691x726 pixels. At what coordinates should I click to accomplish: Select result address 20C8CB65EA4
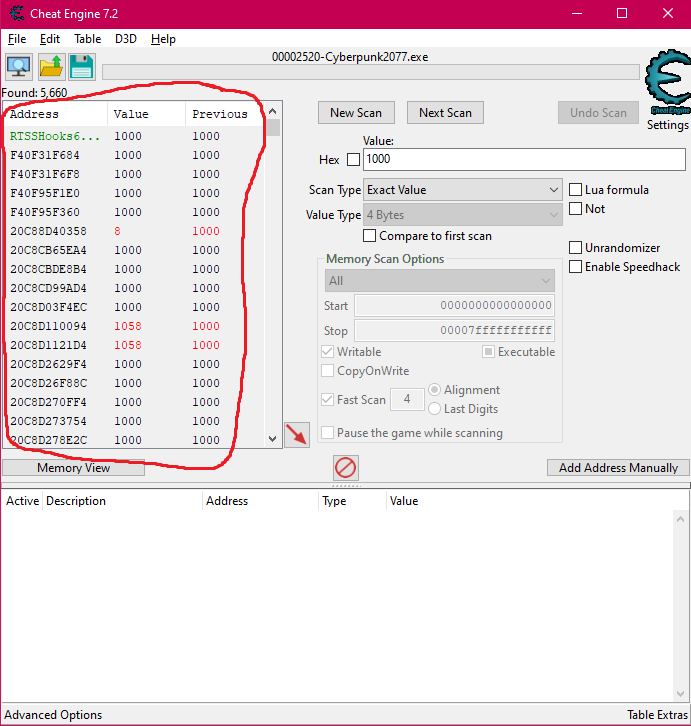tap(134, 250)
